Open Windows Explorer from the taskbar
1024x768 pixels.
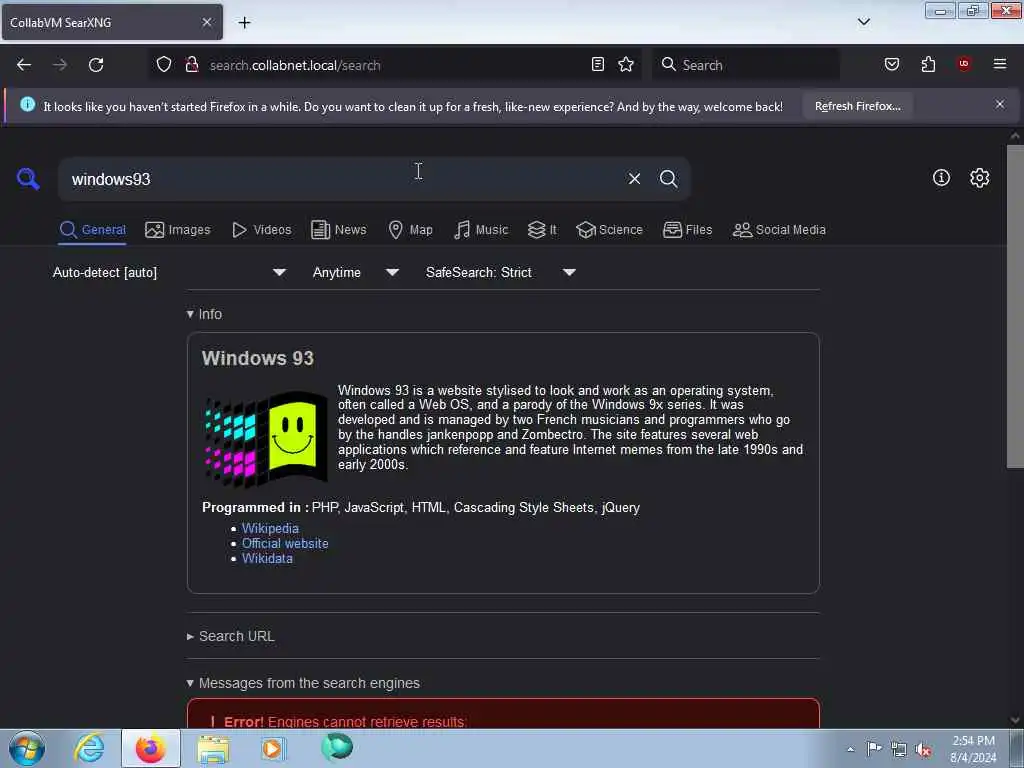(213, 748)
